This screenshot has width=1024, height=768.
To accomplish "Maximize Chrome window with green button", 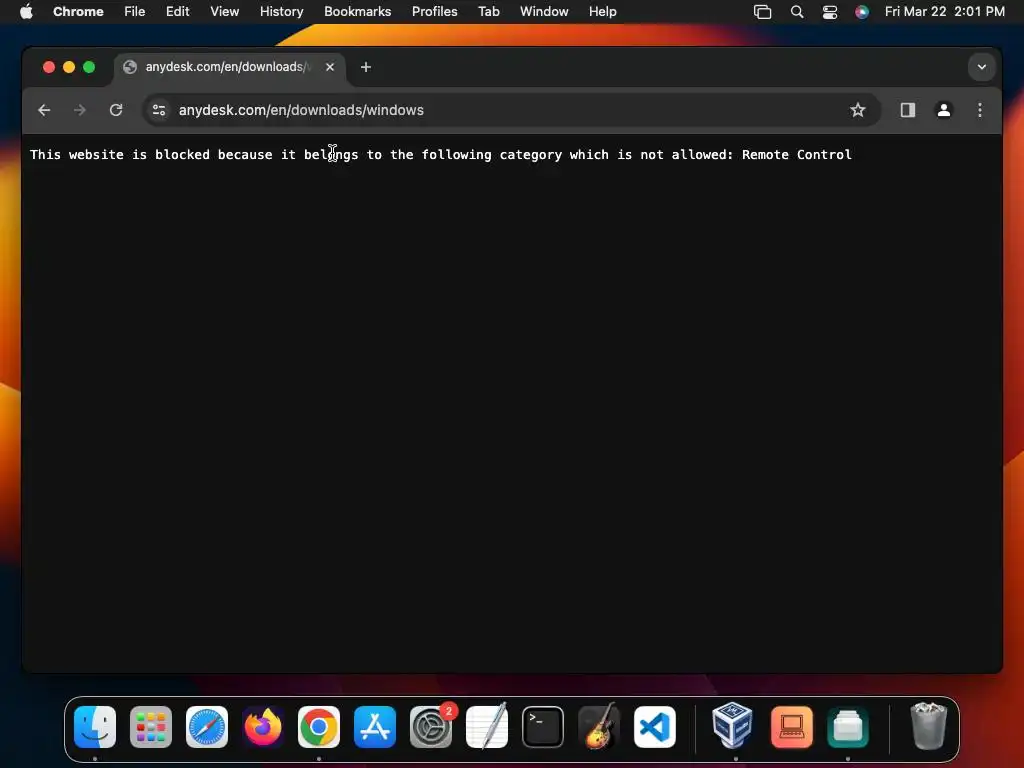I will [89, 67].
